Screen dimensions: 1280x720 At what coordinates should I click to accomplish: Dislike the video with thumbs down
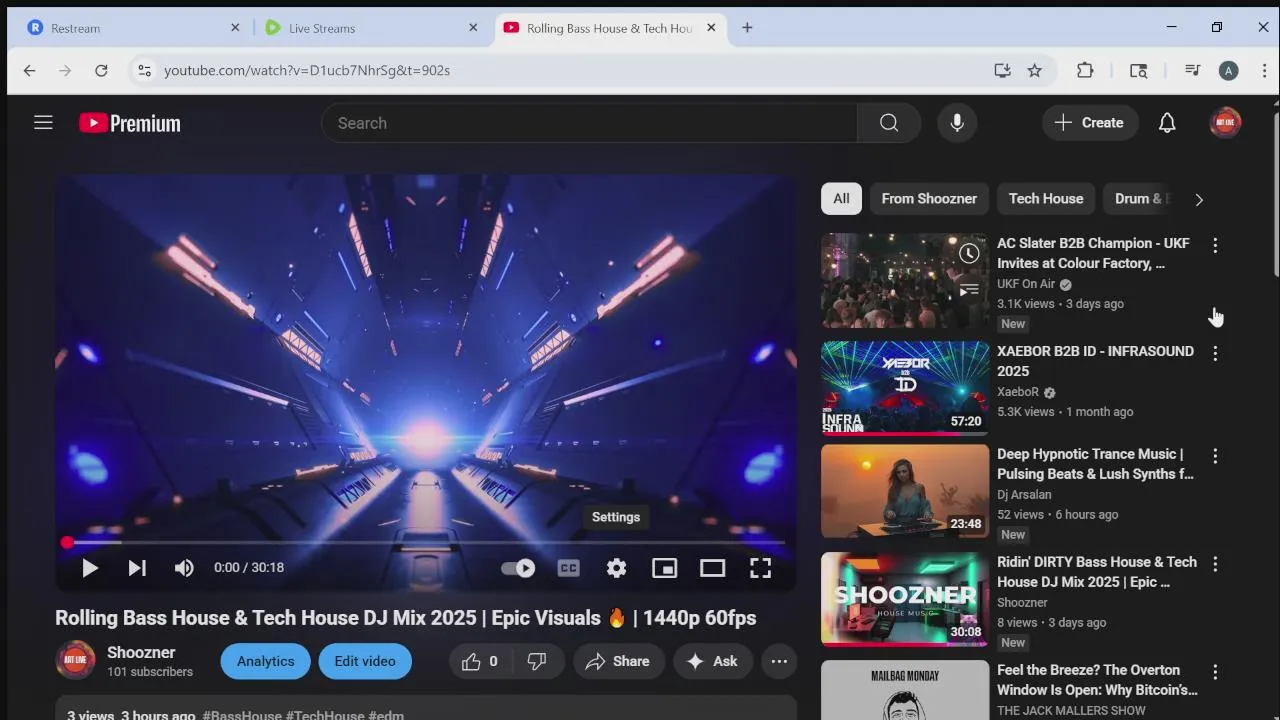click(x=537, y=661)
